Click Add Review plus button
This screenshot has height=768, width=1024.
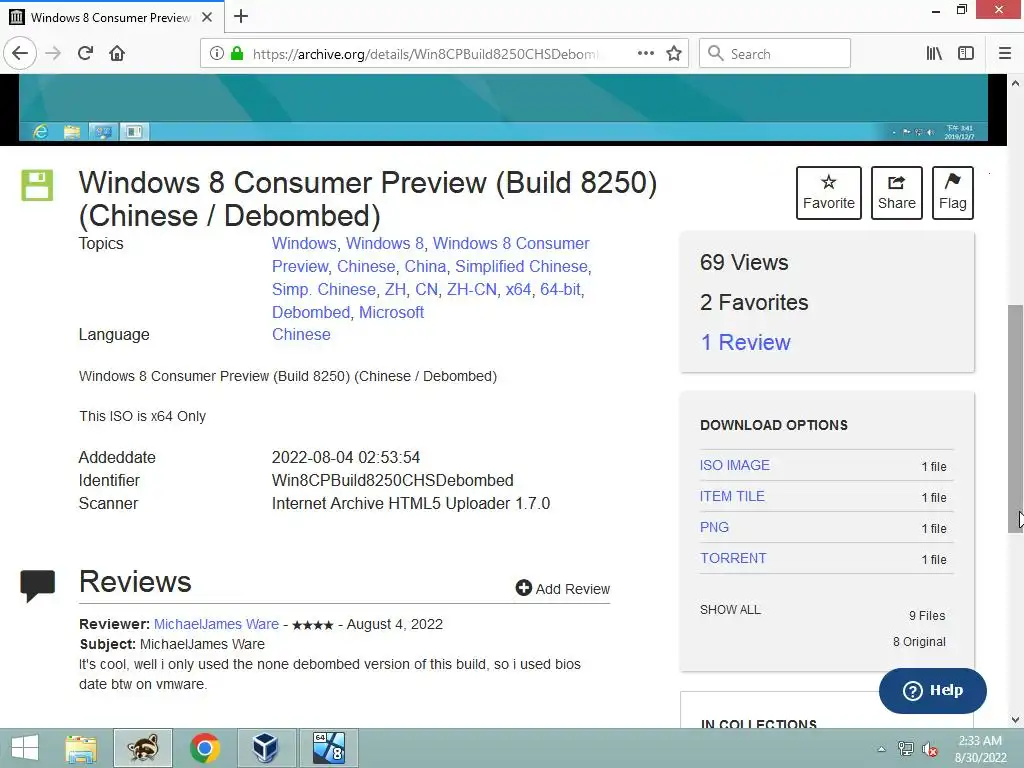coord(562,588)
